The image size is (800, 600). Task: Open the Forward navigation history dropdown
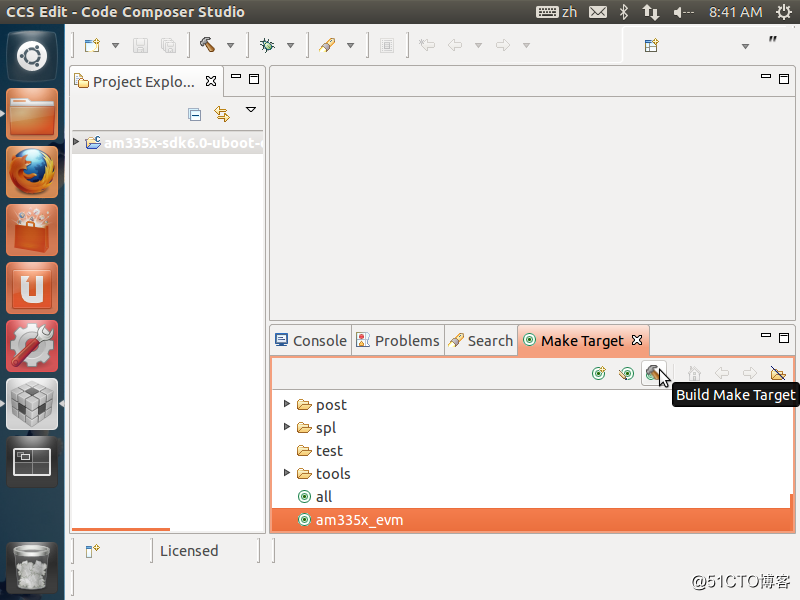pos(527,45)
